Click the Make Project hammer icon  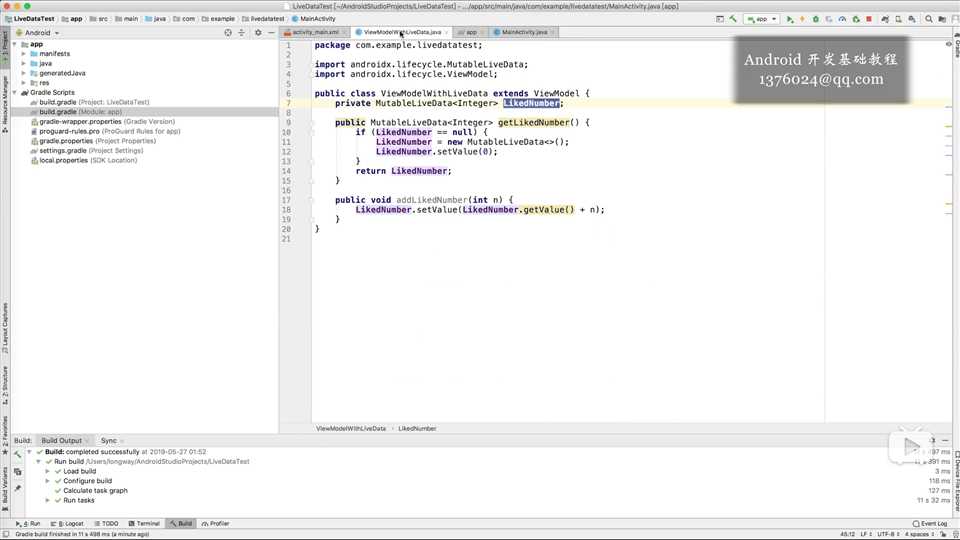click(733, 19)
